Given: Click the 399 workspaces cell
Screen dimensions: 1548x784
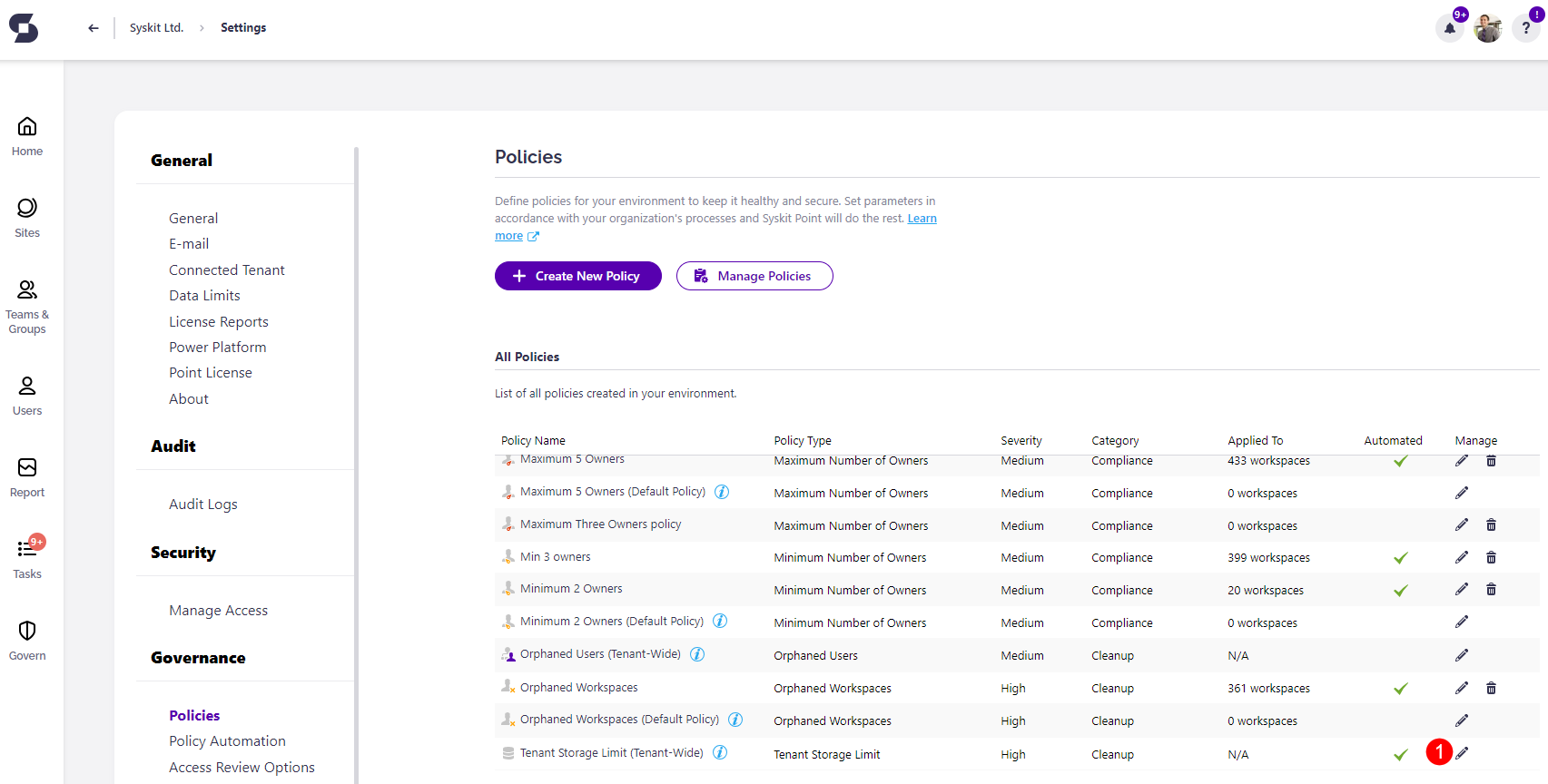Looking at the screenshot, I should click(1269, 558).
